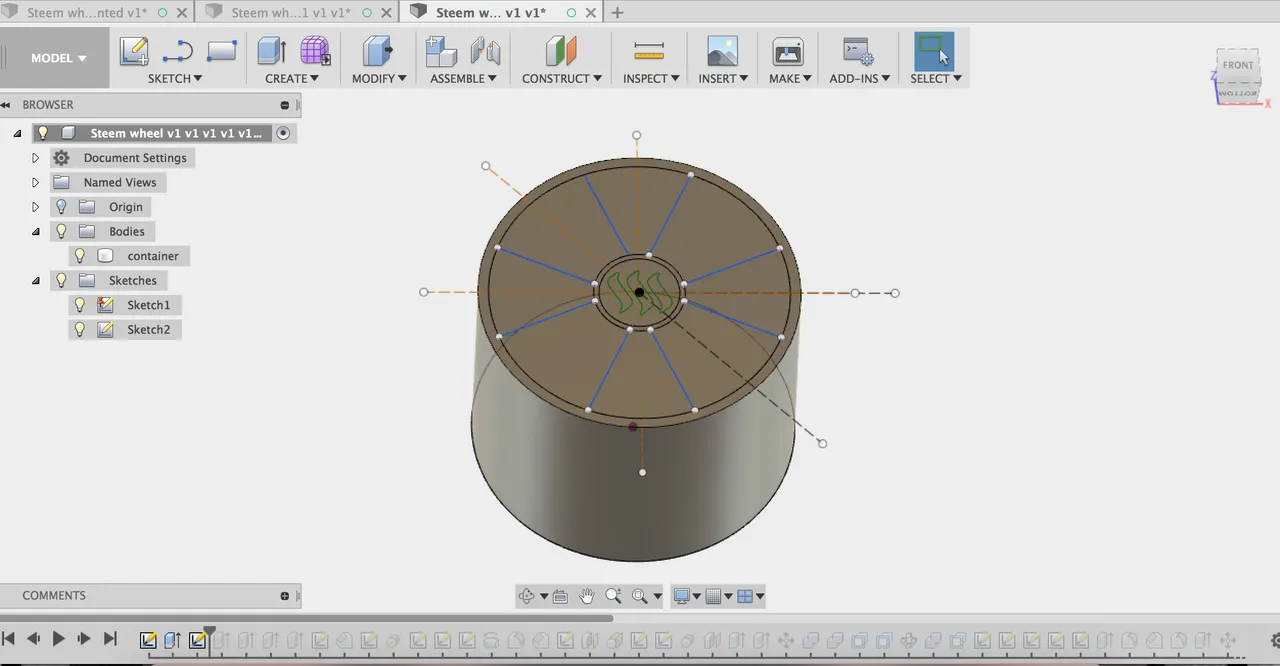The width and height of the screenshot is (1280, 666).
Task: Hide Sketch2 using its light bulb
Action: pyautogui.click(x=80, y=329)
